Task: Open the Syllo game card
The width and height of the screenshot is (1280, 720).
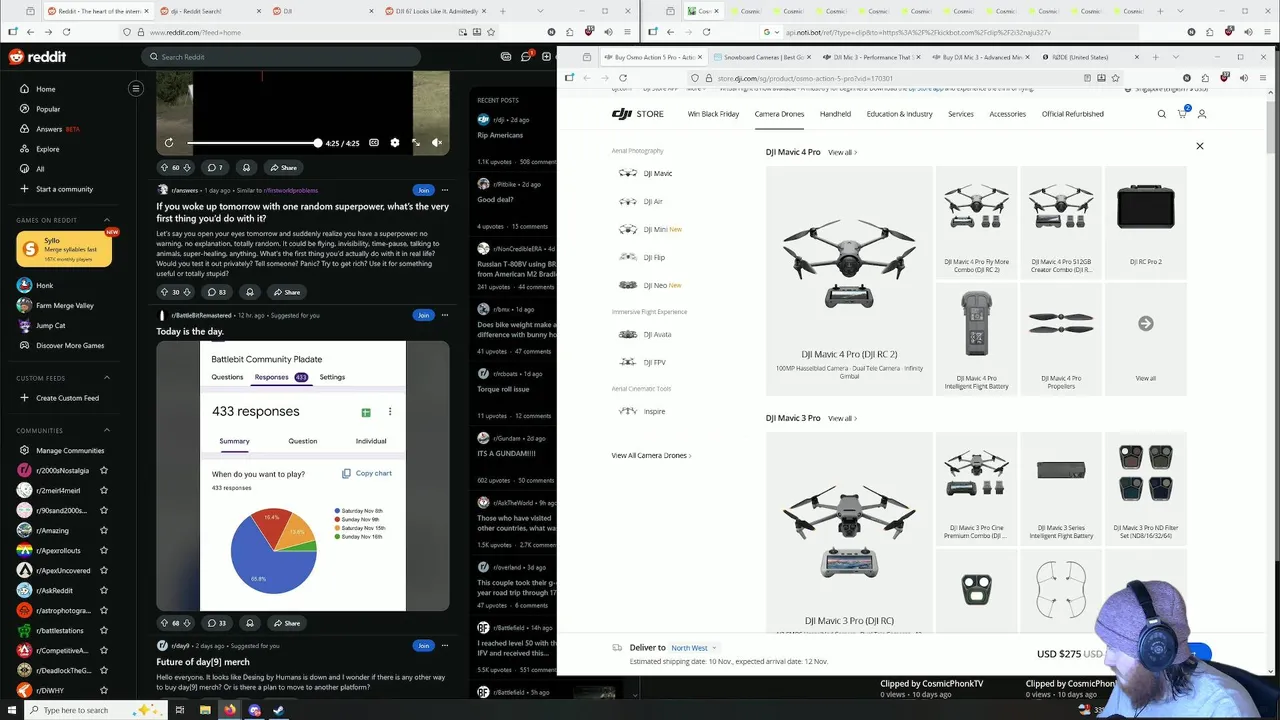Action: point(64,249)
